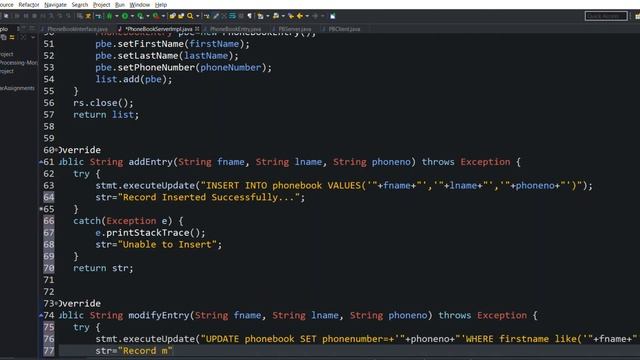This screenshot has width=640, height=360.
Task: Open the Search magnifier tool
Action: pyautogui.click(x=190, y=16)
